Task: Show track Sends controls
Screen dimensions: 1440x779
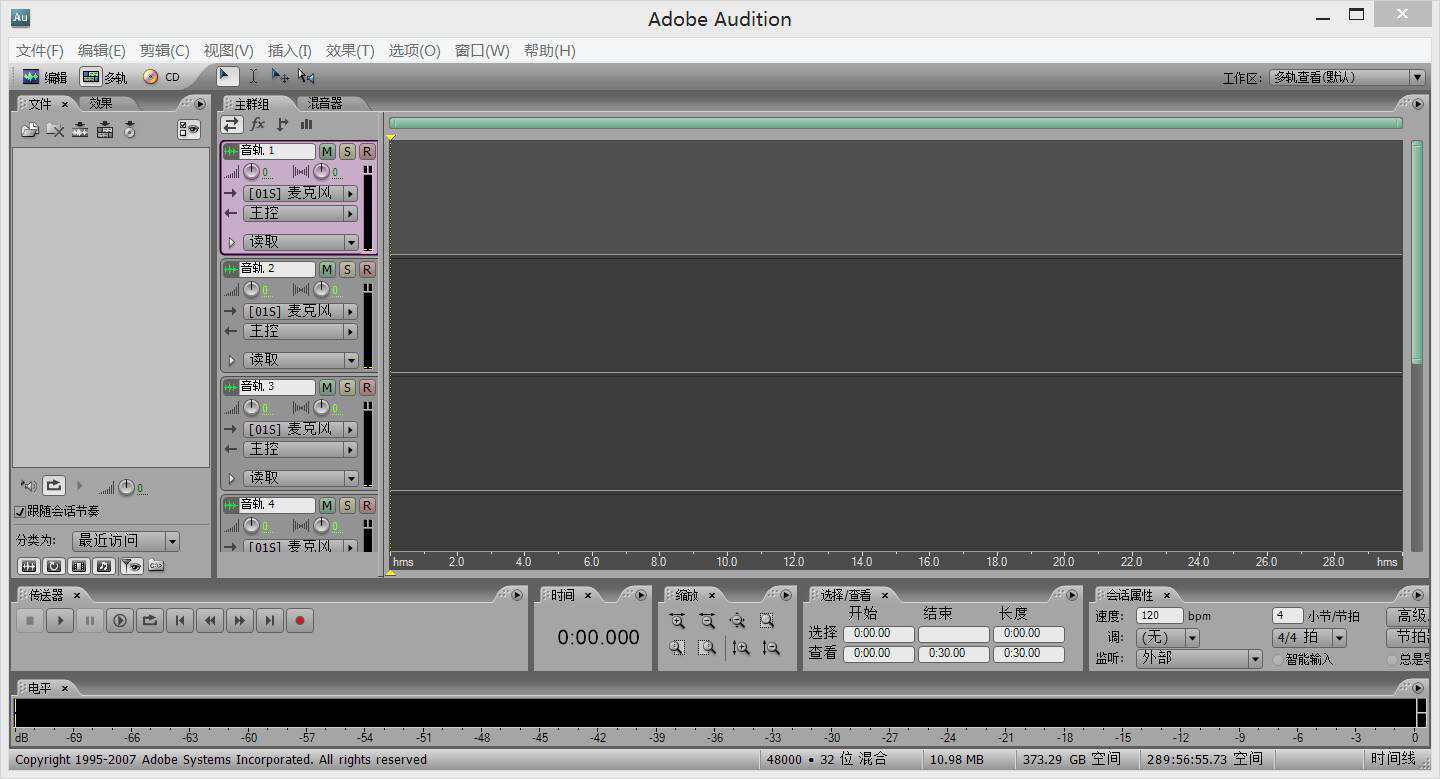Action: click(x=282, y=124)
